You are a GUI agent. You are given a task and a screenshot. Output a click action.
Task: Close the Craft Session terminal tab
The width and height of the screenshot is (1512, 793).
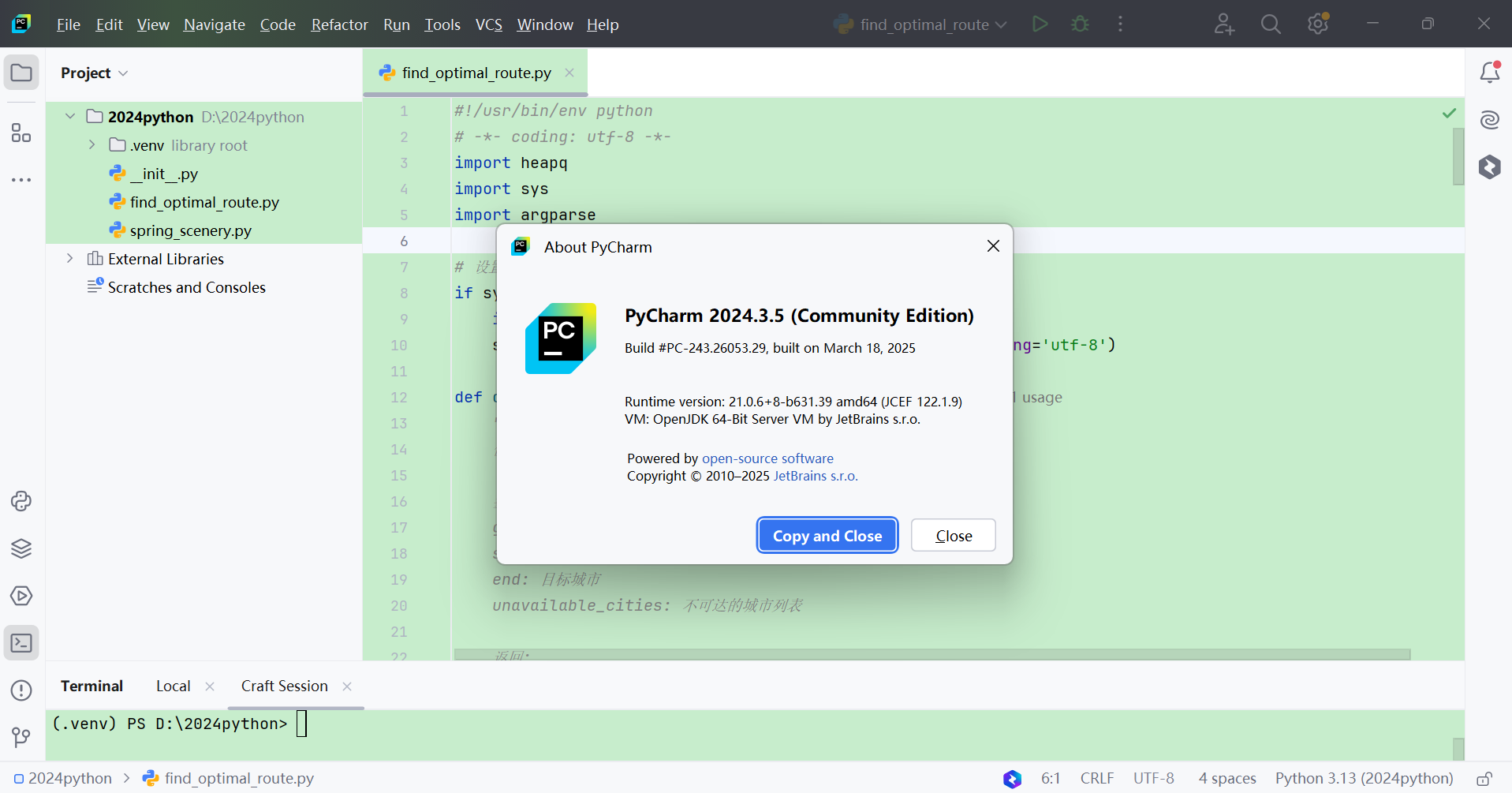pyautogui.click(x=347, y=686)
